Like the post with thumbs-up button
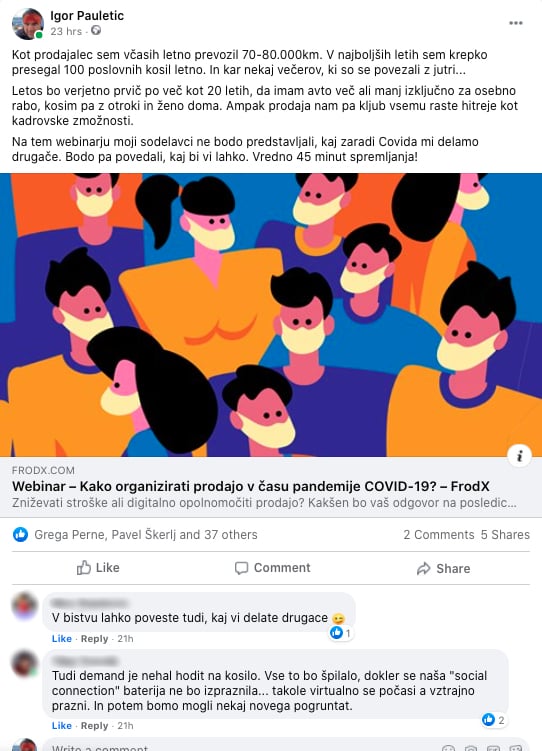The height and width of the screenshot is (751, 542). [x=98, y=568]
